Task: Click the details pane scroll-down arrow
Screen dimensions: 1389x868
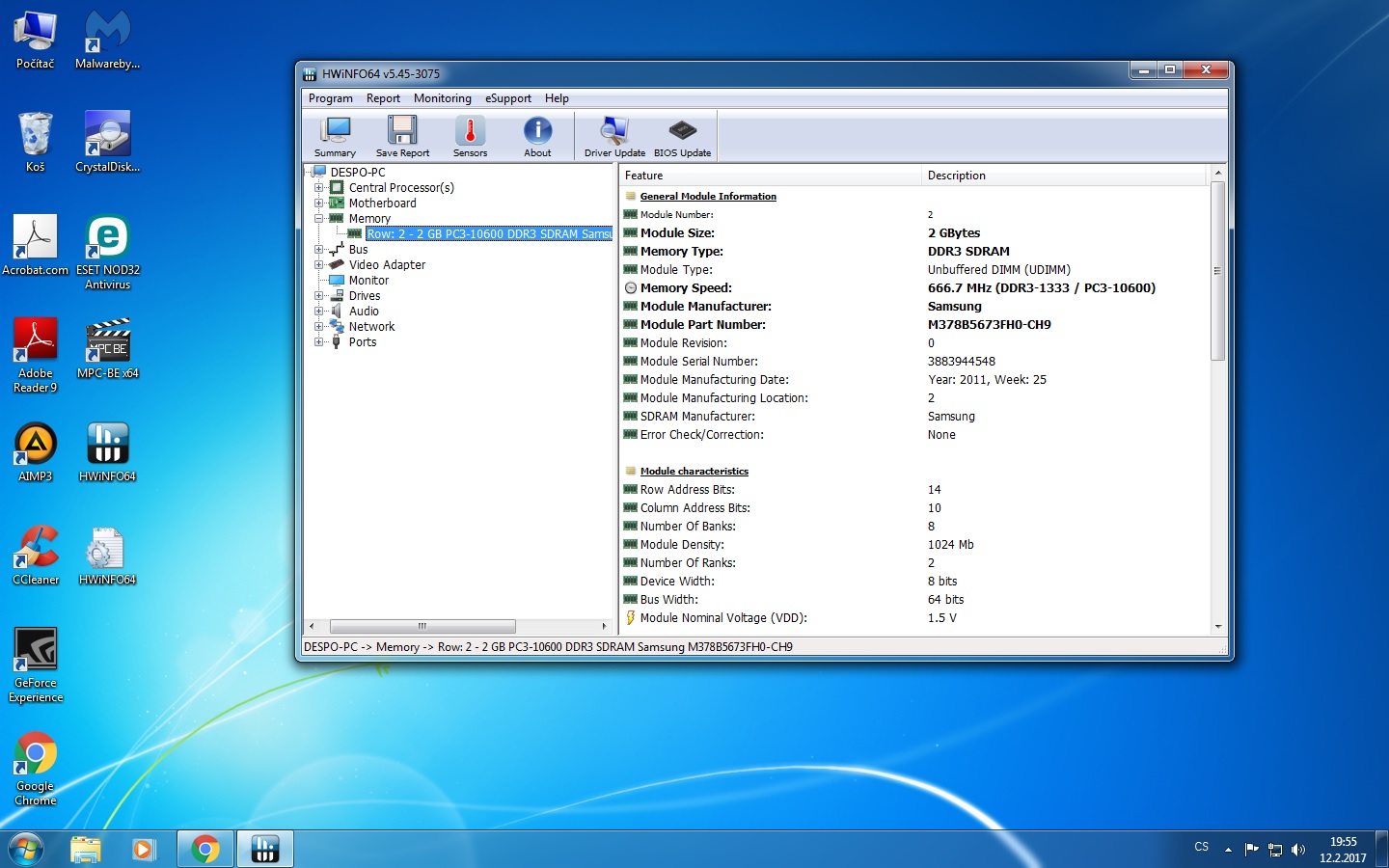Action: pyautogui.click(x=1218, y=626)
